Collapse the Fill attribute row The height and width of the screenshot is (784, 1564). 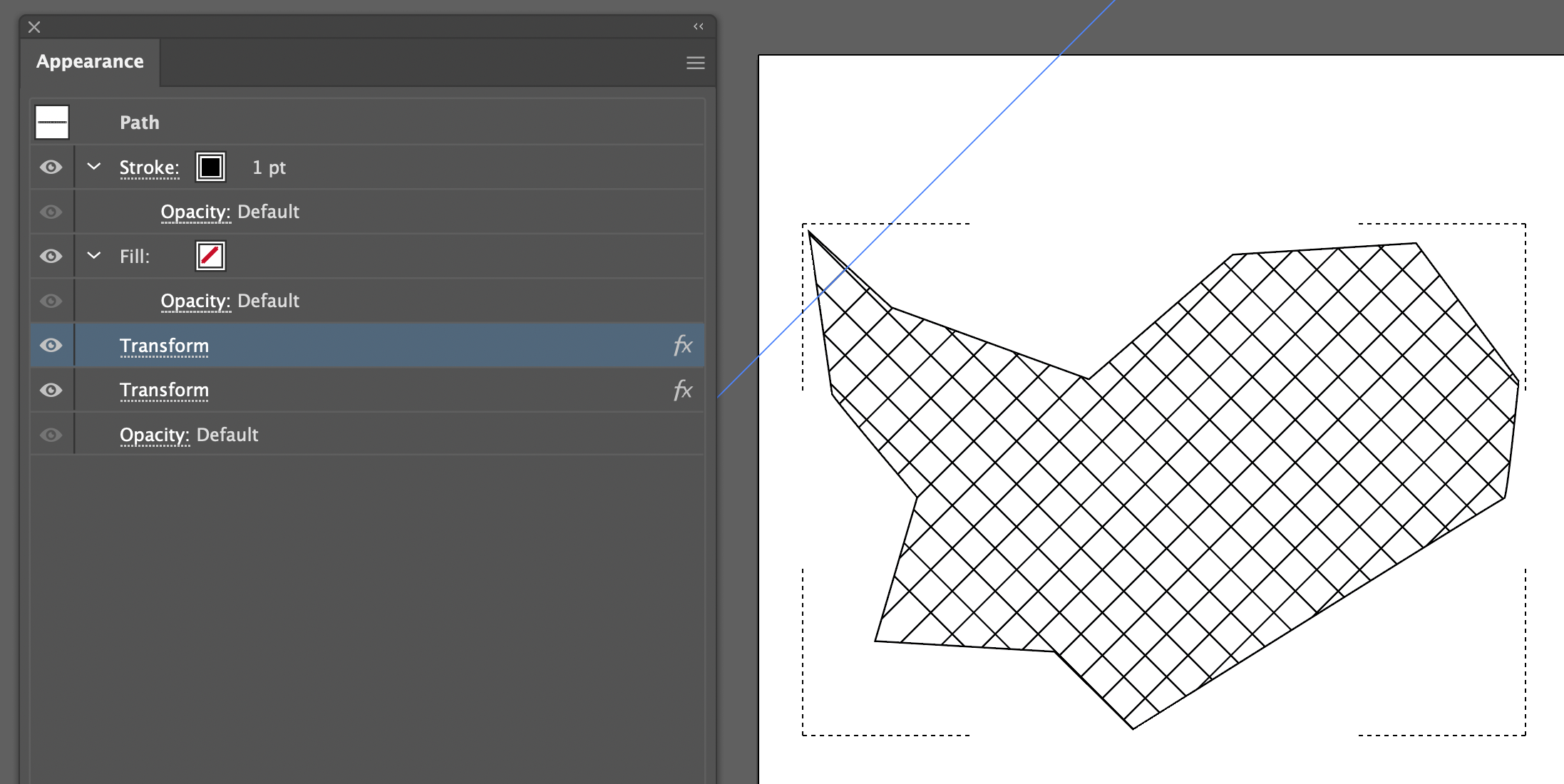click(93, 256)
